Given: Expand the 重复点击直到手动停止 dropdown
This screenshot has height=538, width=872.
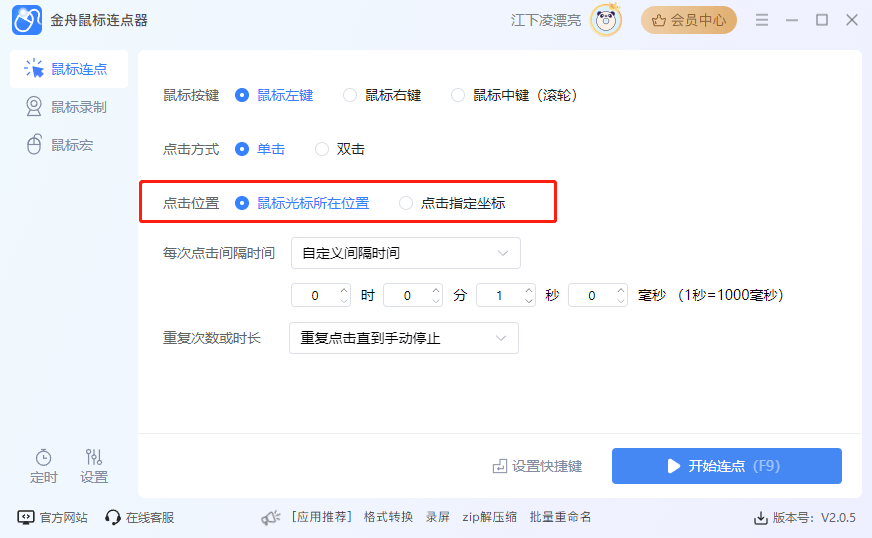Looking at the screenshot, I should tap(404, 338).
